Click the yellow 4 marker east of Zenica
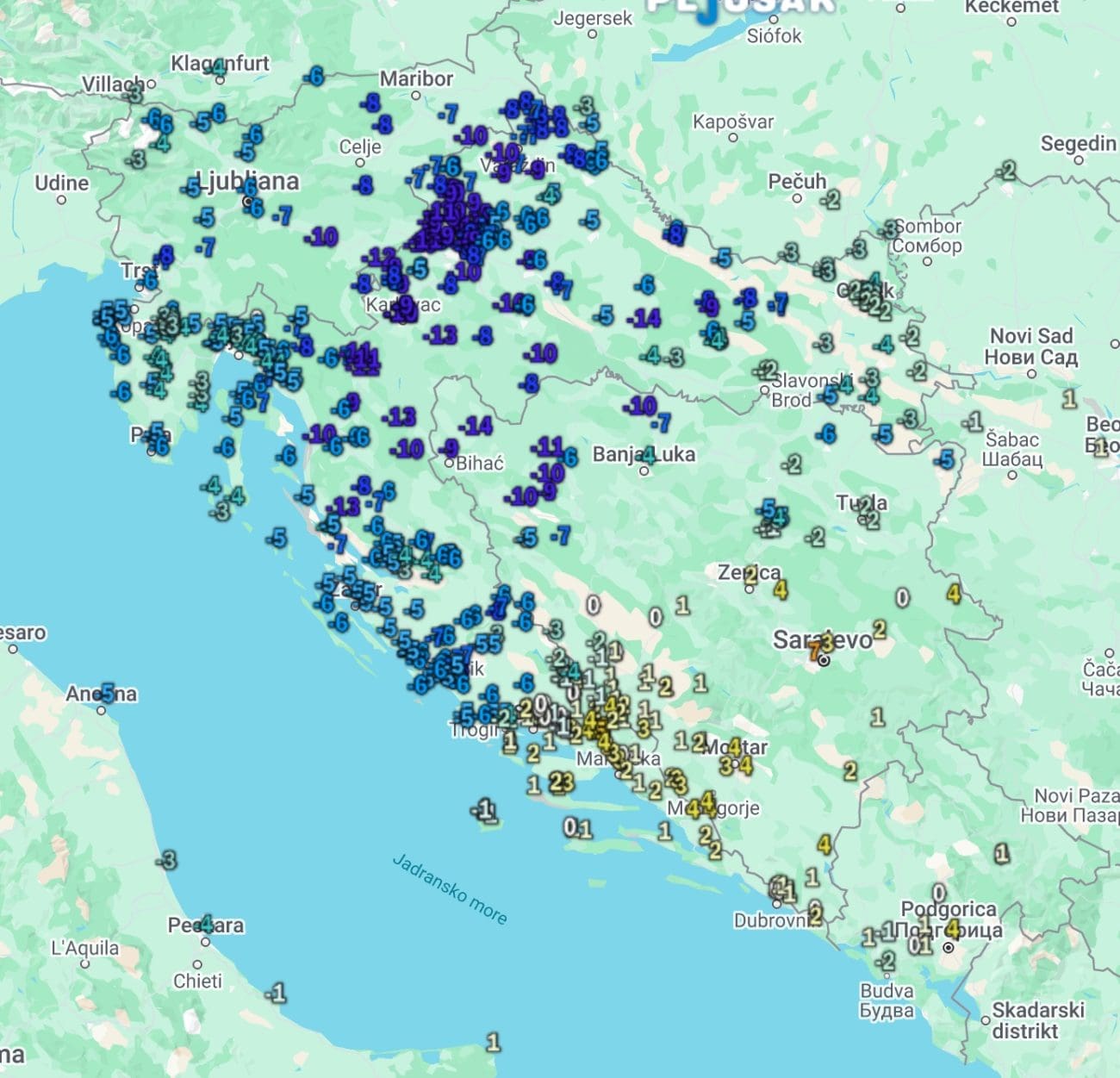 (781, 590)
